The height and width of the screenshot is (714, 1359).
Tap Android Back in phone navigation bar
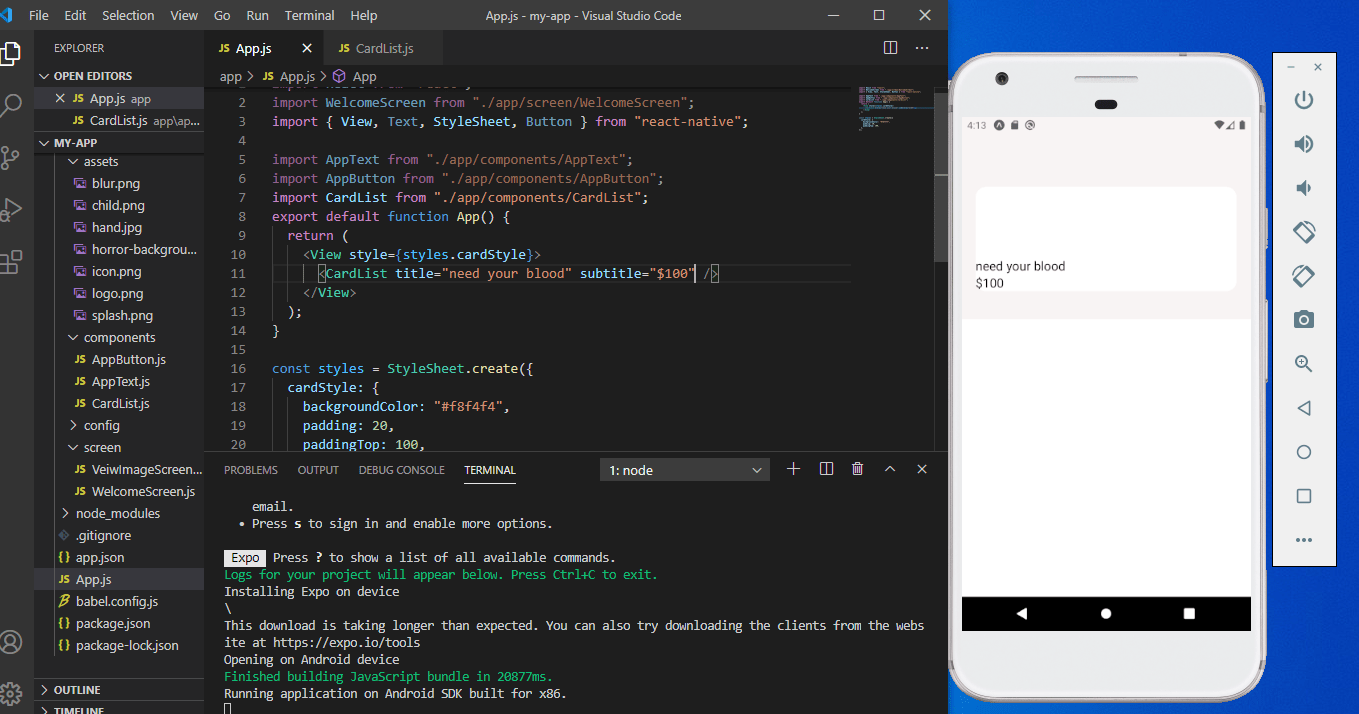pos(1021,614)
